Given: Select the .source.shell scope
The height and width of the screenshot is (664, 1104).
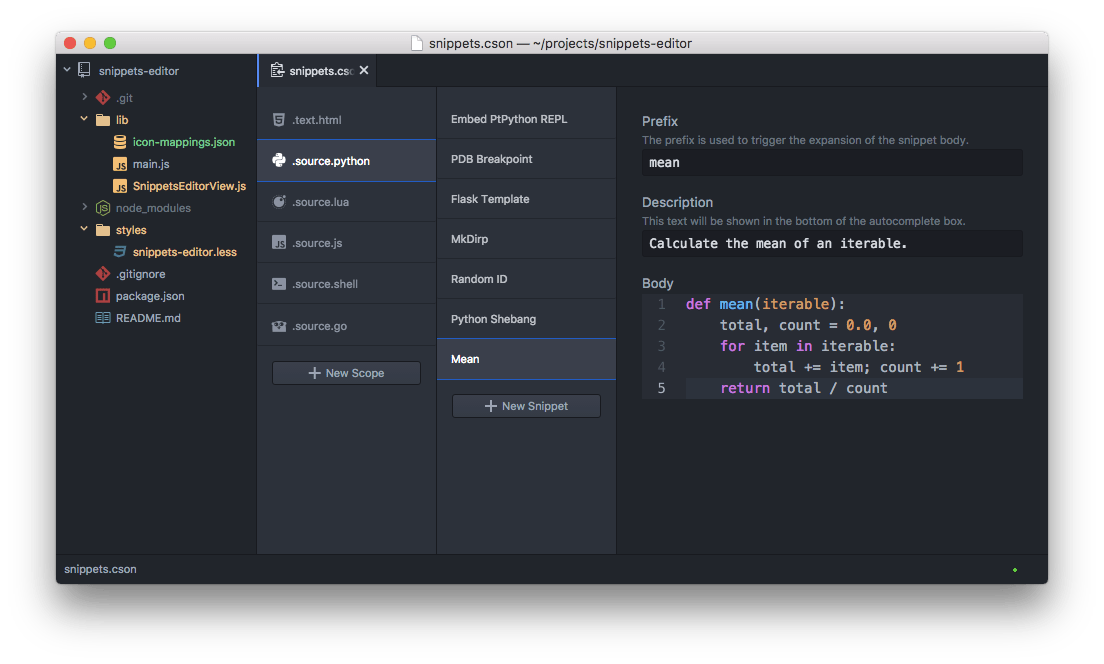Looking at the screenshot, I should click(346, 284).
